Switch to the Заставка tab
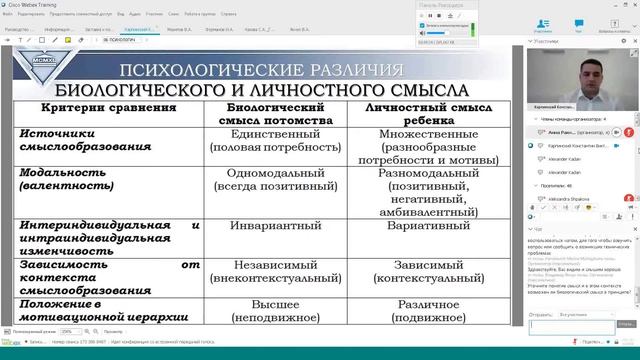The height and width of the screenshot is (360, 640). tap(98, 30)
